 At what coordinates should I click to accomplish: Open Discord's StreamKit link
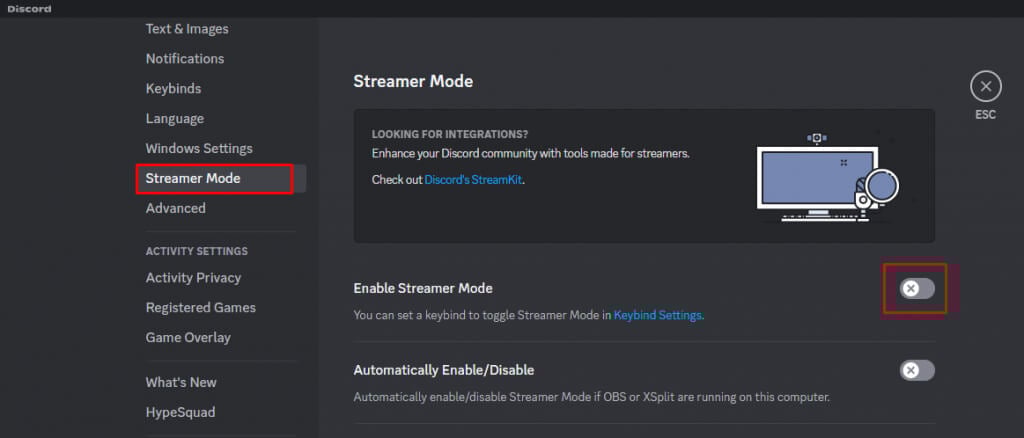(x=474, y=180)
